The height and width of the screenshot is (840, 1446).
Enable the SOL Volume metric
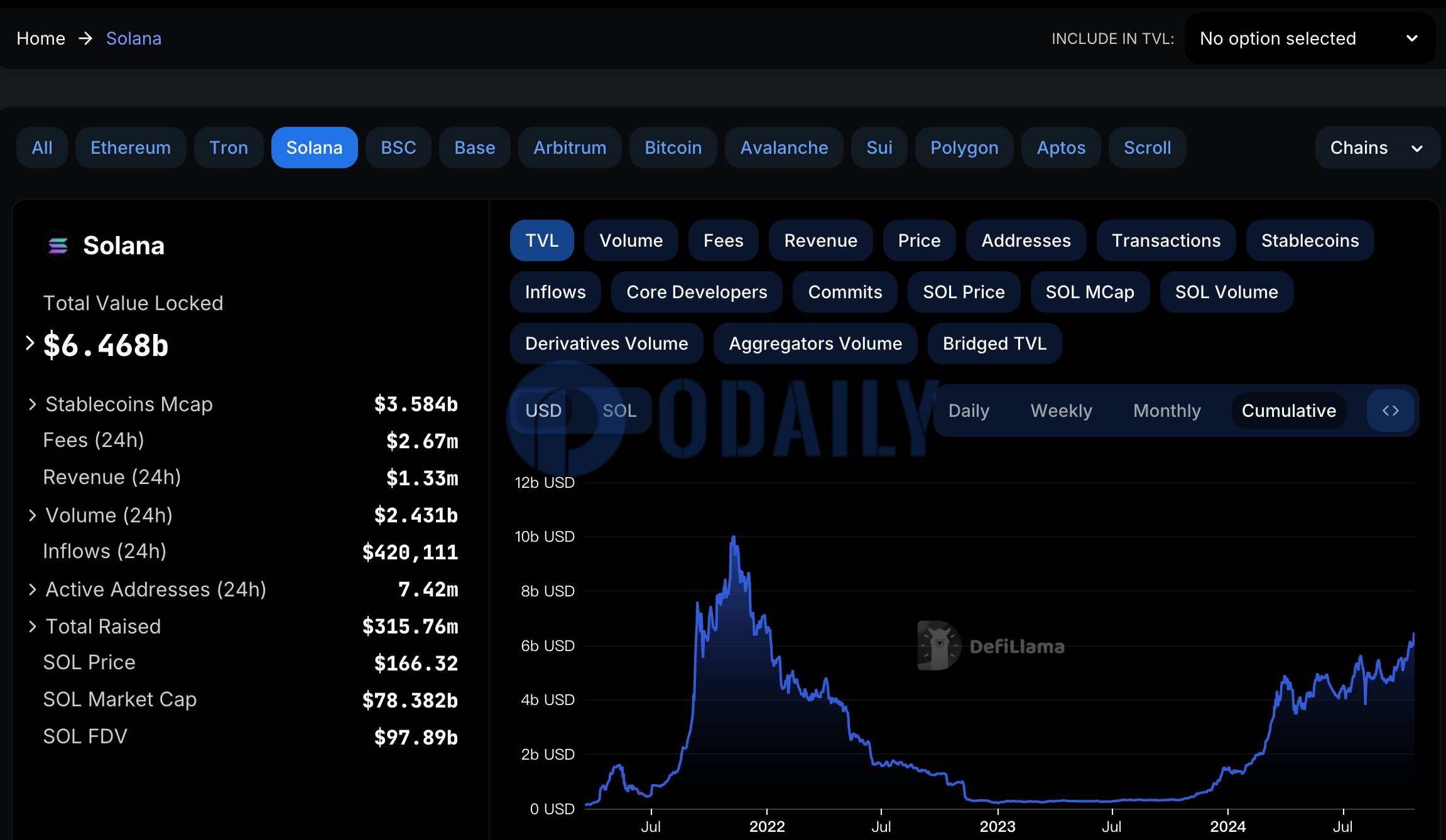pyautogui.click(x=1226, y=292)
